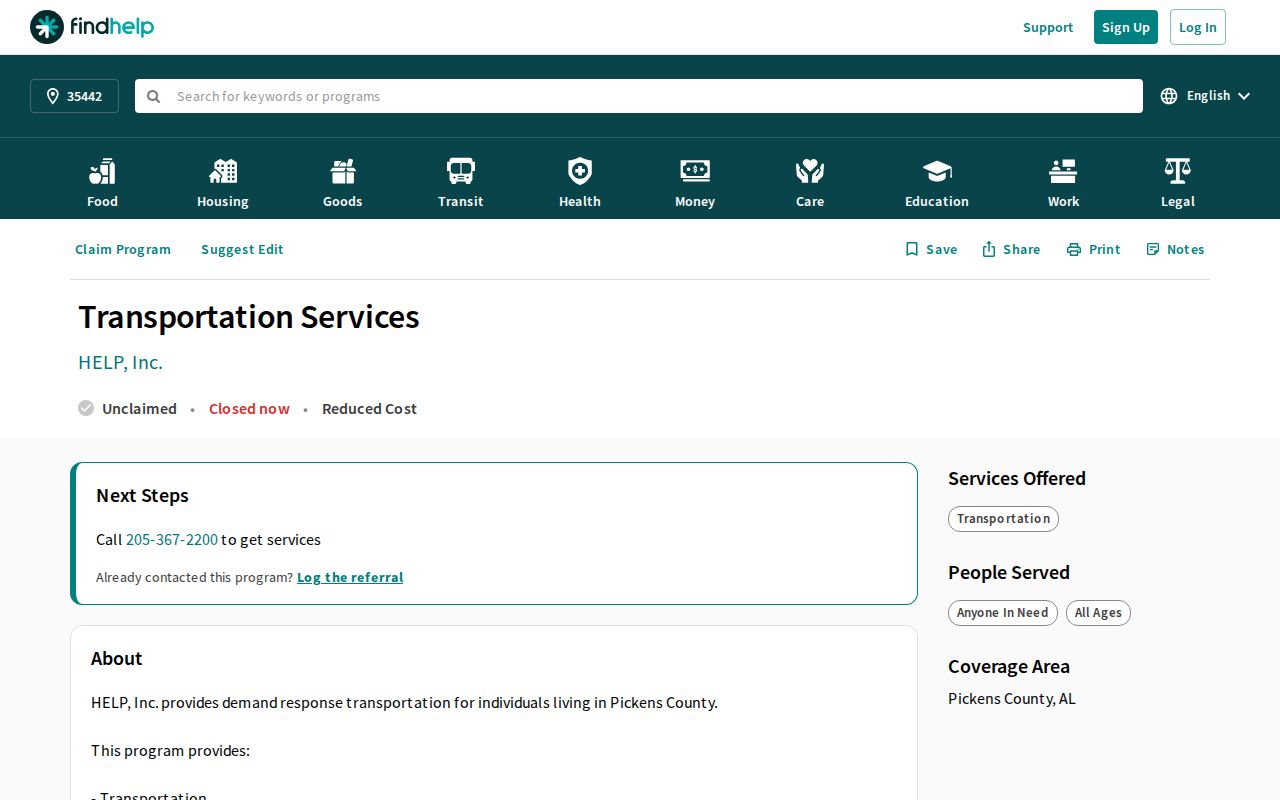Image resolution: width=1280 pixels, height=800 pixels.
Task: Click the globe language icon
Action: pyautogui.click(x=1169, y=96)
